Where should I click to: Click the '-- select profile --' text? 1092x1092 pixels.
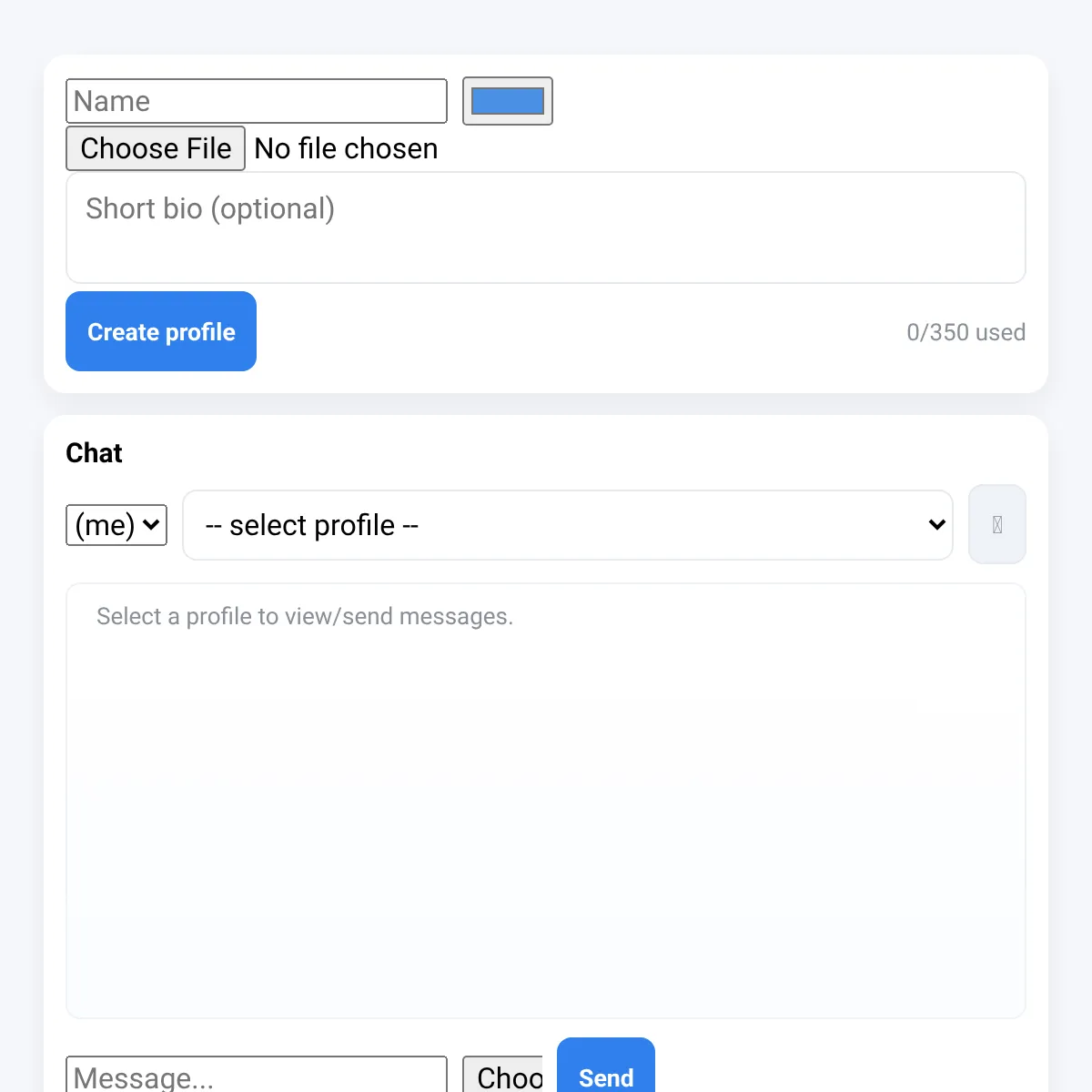(312, 525)
